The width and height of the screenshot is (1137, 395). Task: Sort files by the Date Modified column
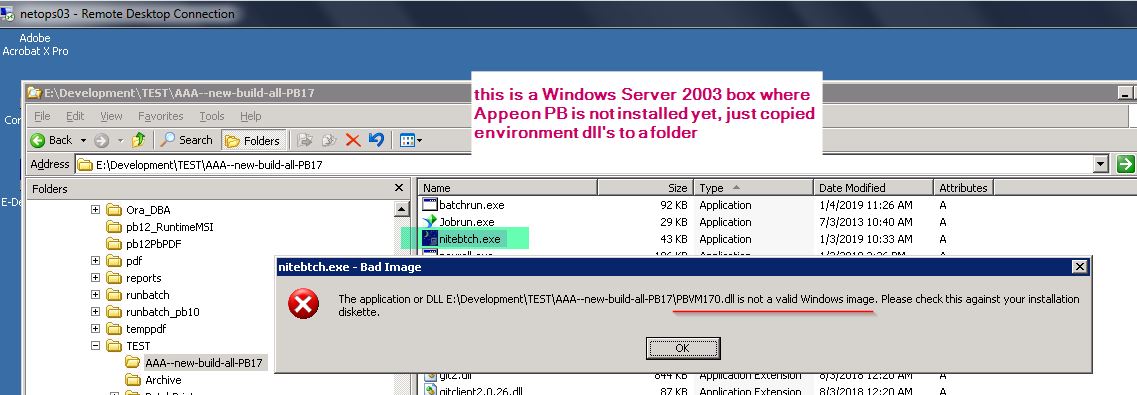tap(873, 188)
